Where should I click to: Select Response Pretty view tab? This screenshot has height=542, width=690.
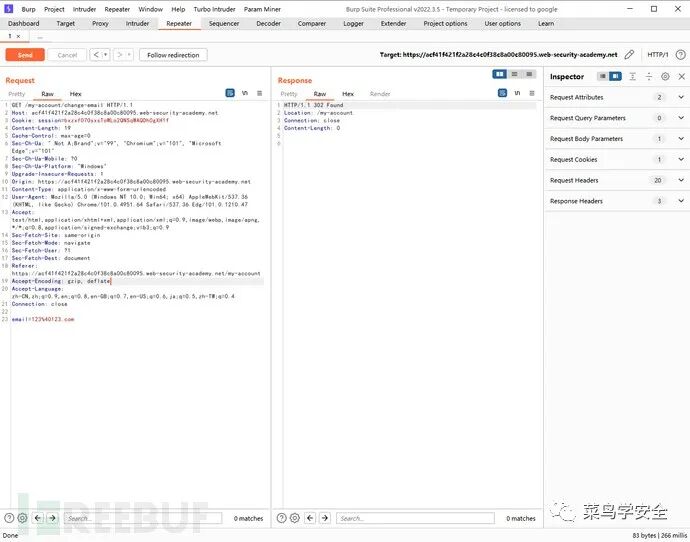coord(289,94)
